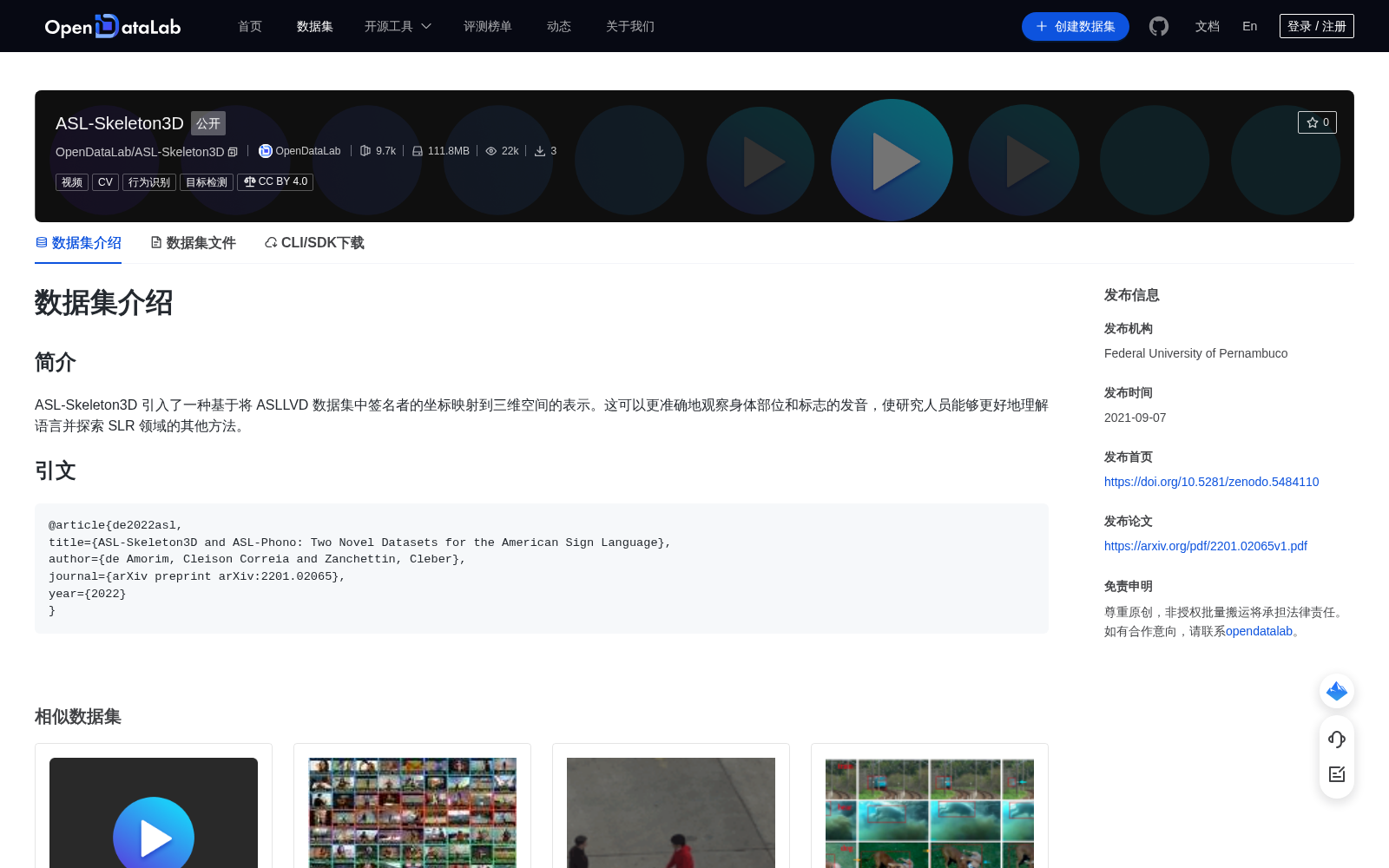The height and width of the screenshot is (868, 1389).
Task: Open the zenodo DOI homepage link
Action: coord(1211,482)
